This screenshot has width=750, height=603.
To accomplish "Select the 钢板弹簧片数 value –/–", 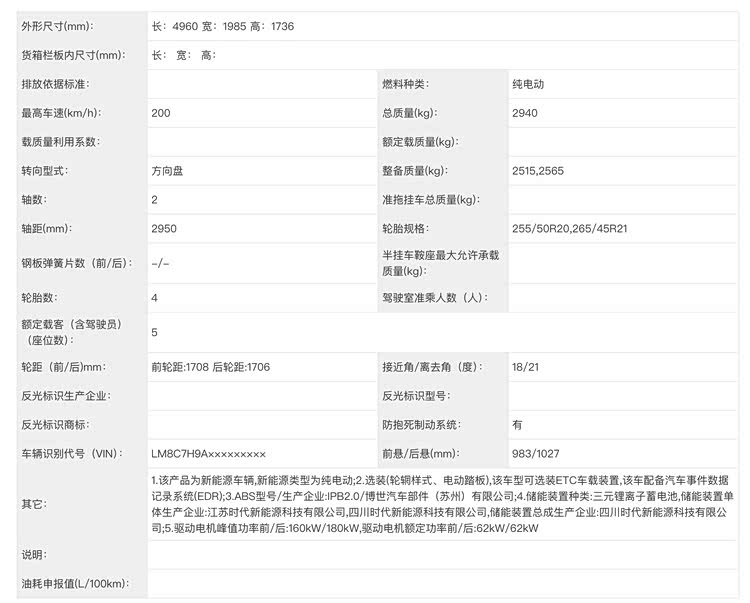I will (160, 263).
